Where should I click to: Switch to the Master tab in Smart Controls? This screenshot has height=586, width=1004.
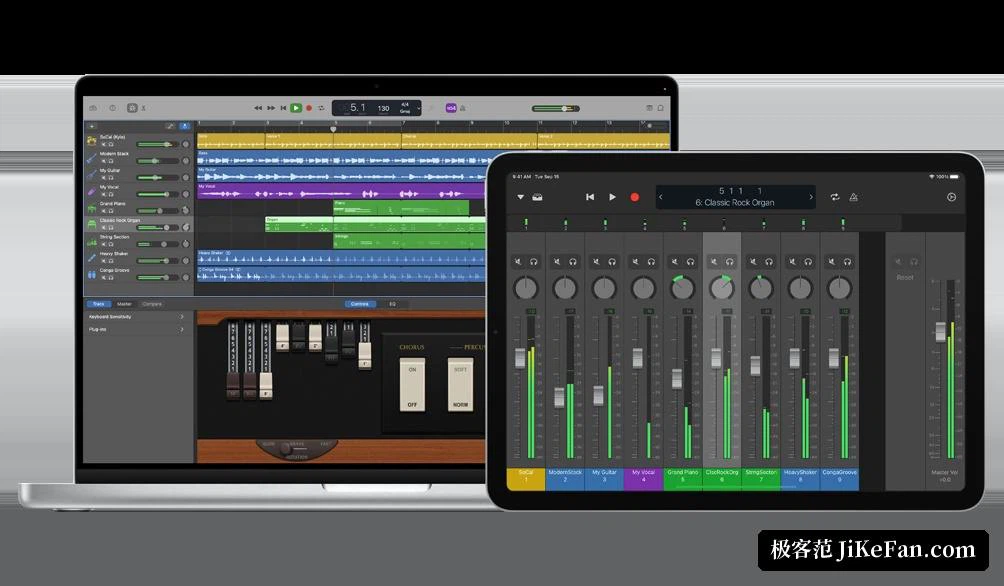click(124, 304)
